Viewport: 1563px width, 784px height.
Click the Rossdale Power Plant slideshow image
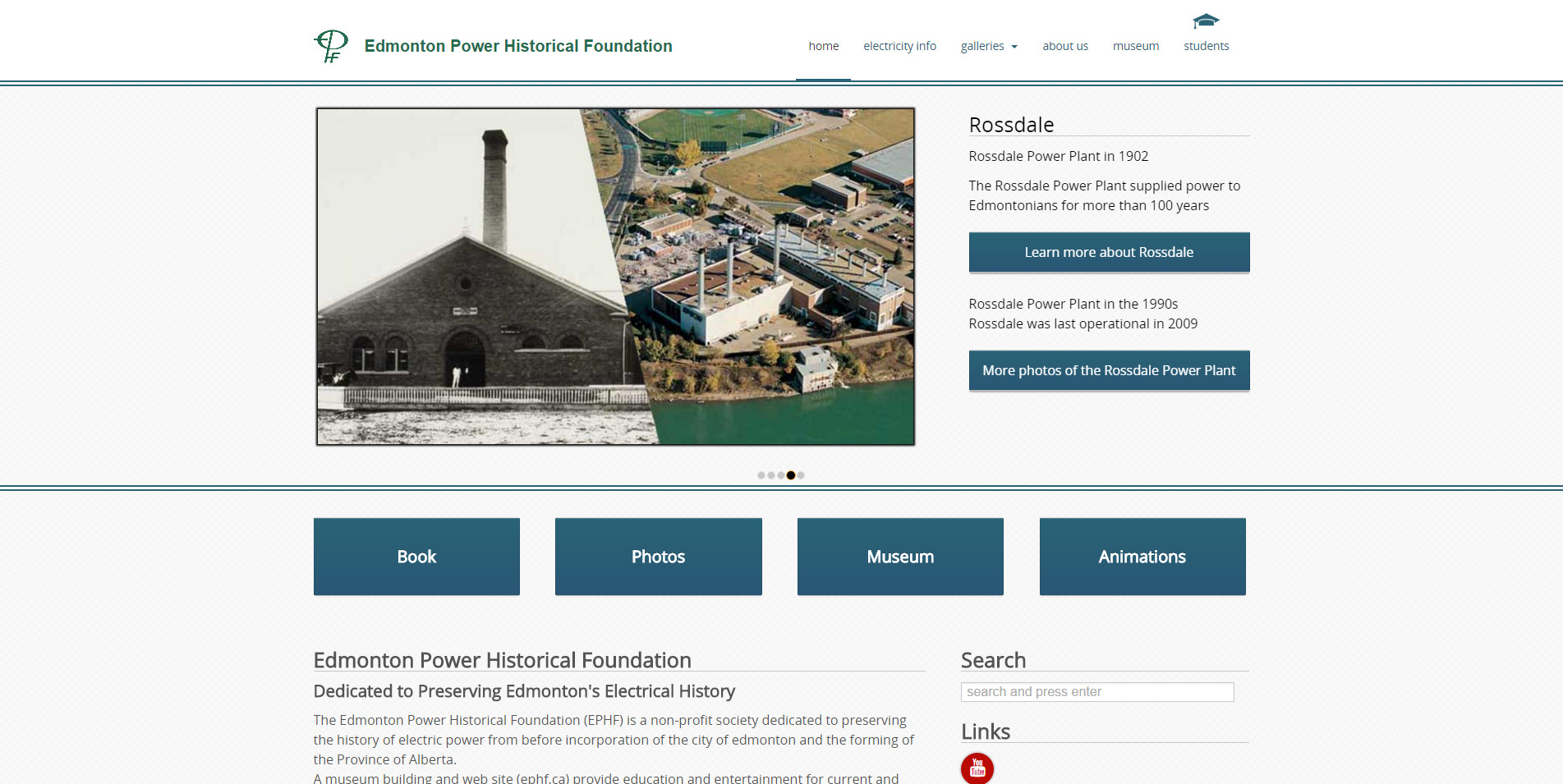click(615, 277)
